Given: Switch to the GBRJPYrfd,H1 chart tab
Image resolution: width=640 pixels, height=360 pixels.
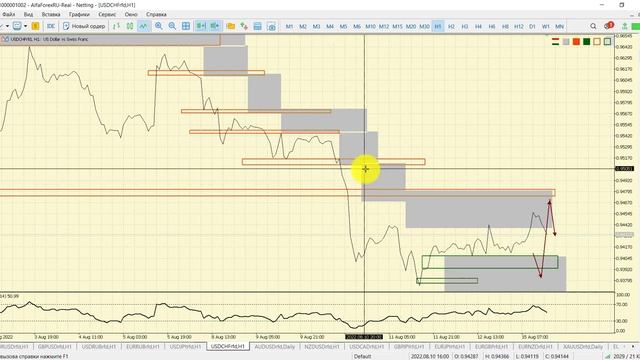Looking at the screenshot, I should tap(409, 347).
